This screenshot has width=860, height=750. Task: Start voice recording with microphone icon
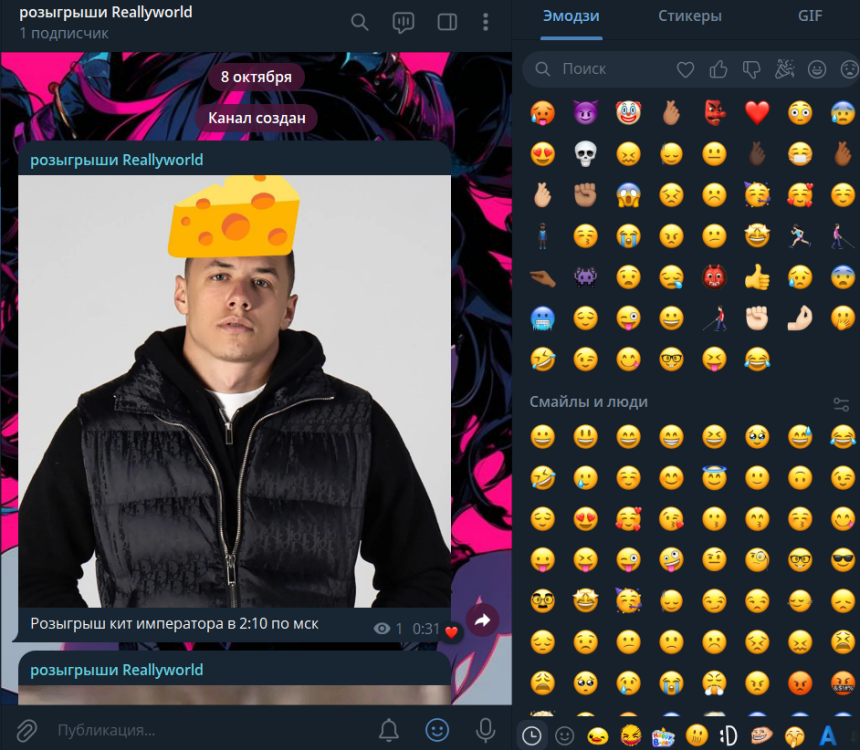point(485,730)
